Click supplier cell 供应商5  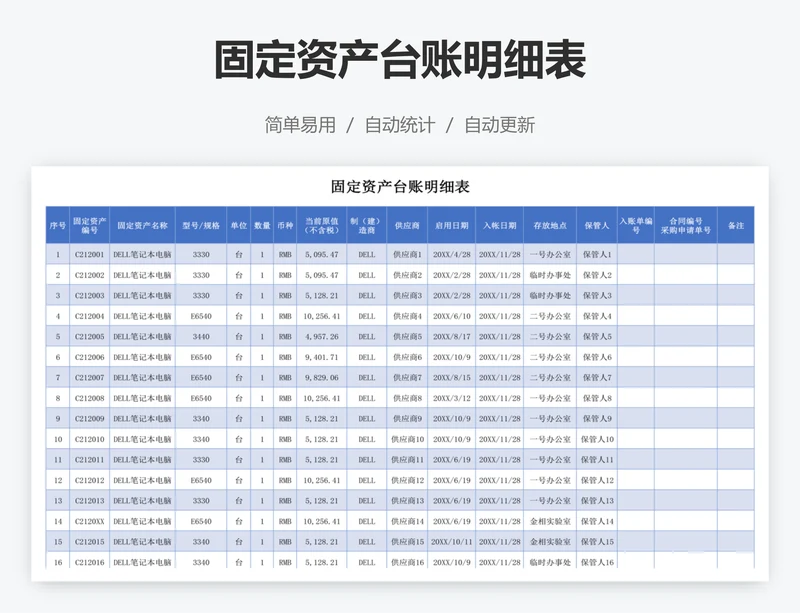(x=407, y=336)
